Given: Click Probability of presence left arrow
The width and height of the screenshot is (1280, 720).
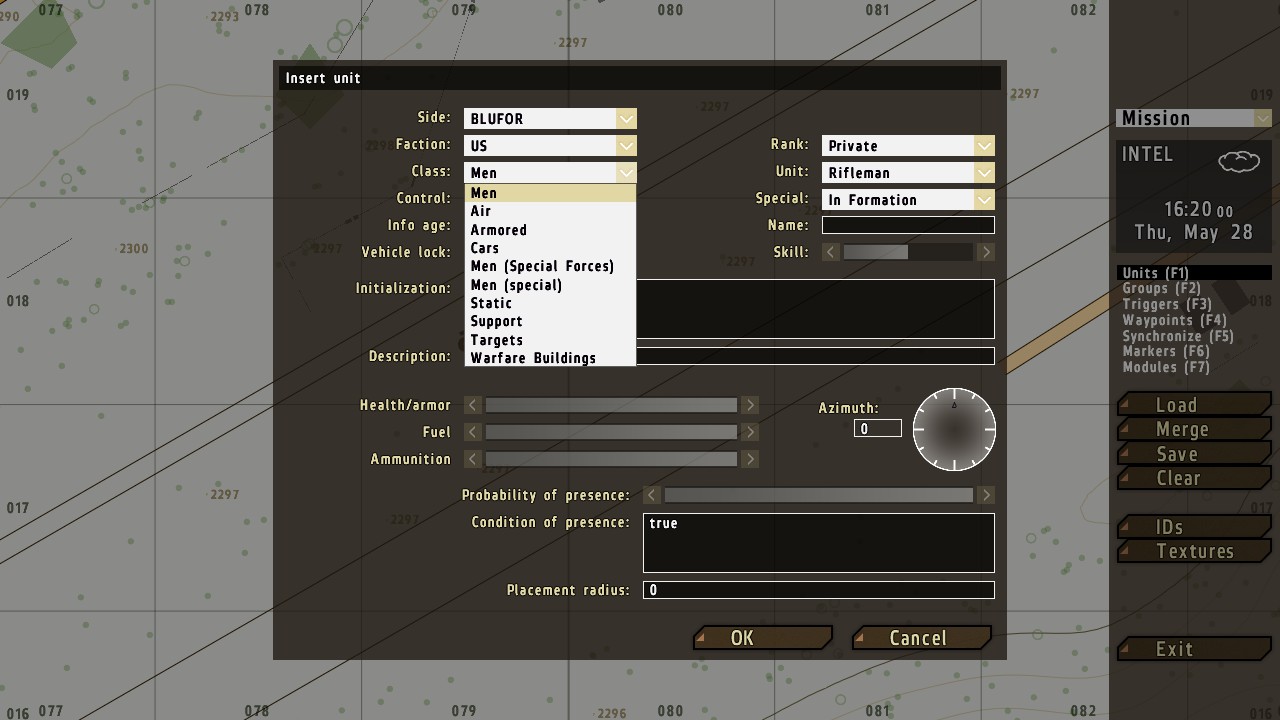Looking at the screenshot, I should tap(652, 495).
